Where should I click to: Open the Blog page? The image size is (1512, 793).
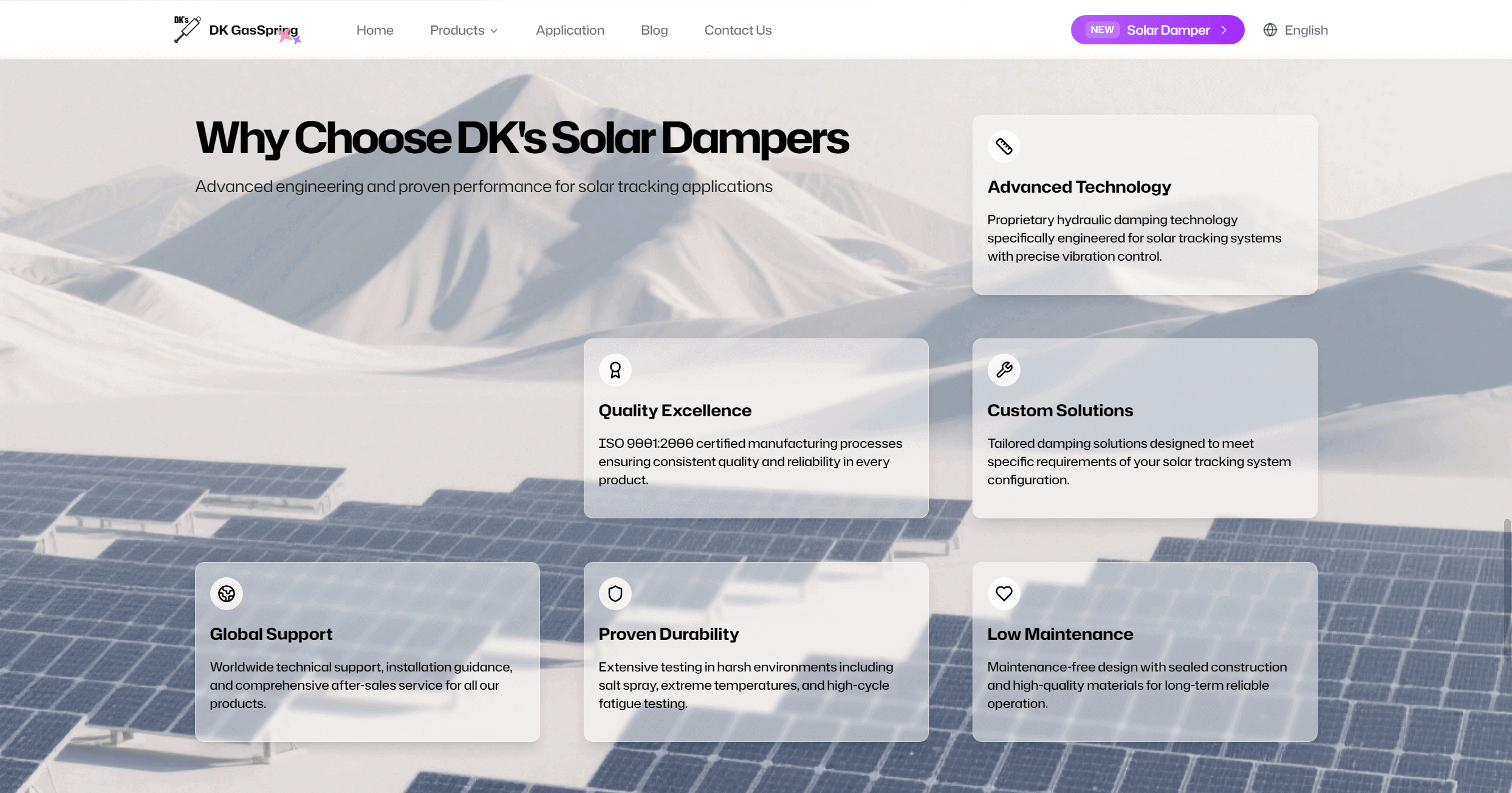pyautogui.click(x=654, y=30)
